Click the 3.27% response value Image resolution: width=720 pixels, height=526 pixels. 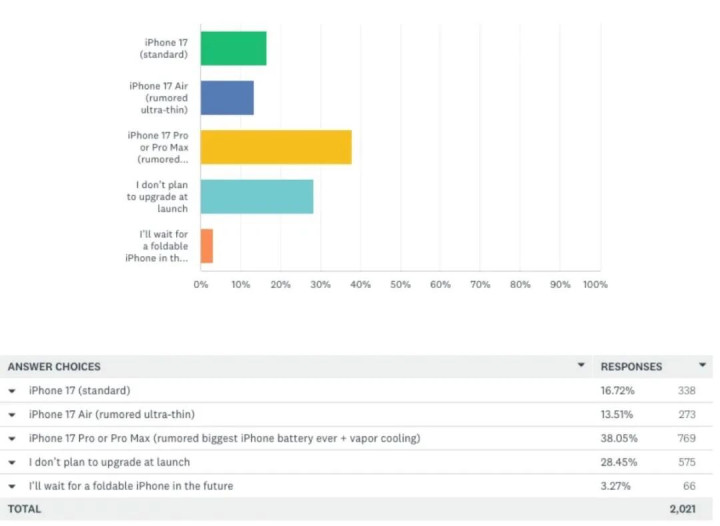(x=615, y=486)
